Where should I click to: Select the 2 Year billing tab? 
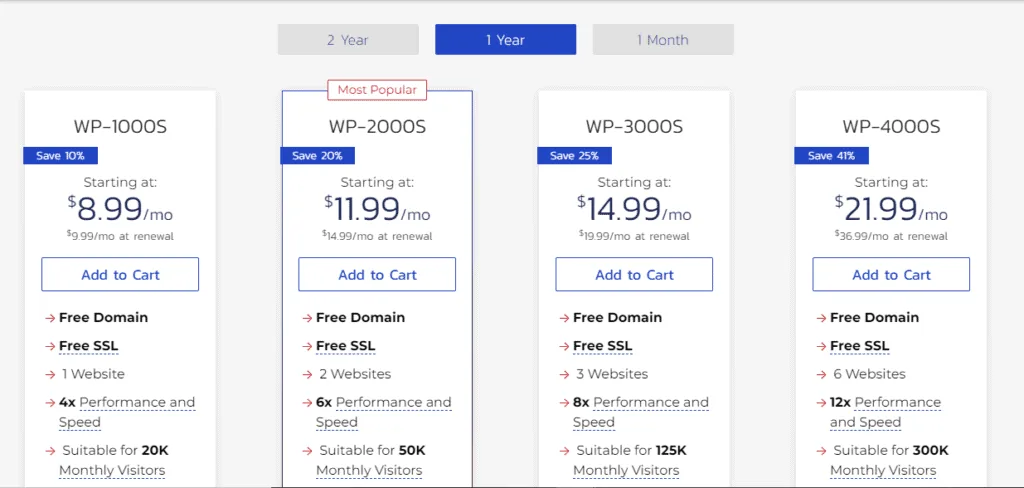[x=348, y=39]
